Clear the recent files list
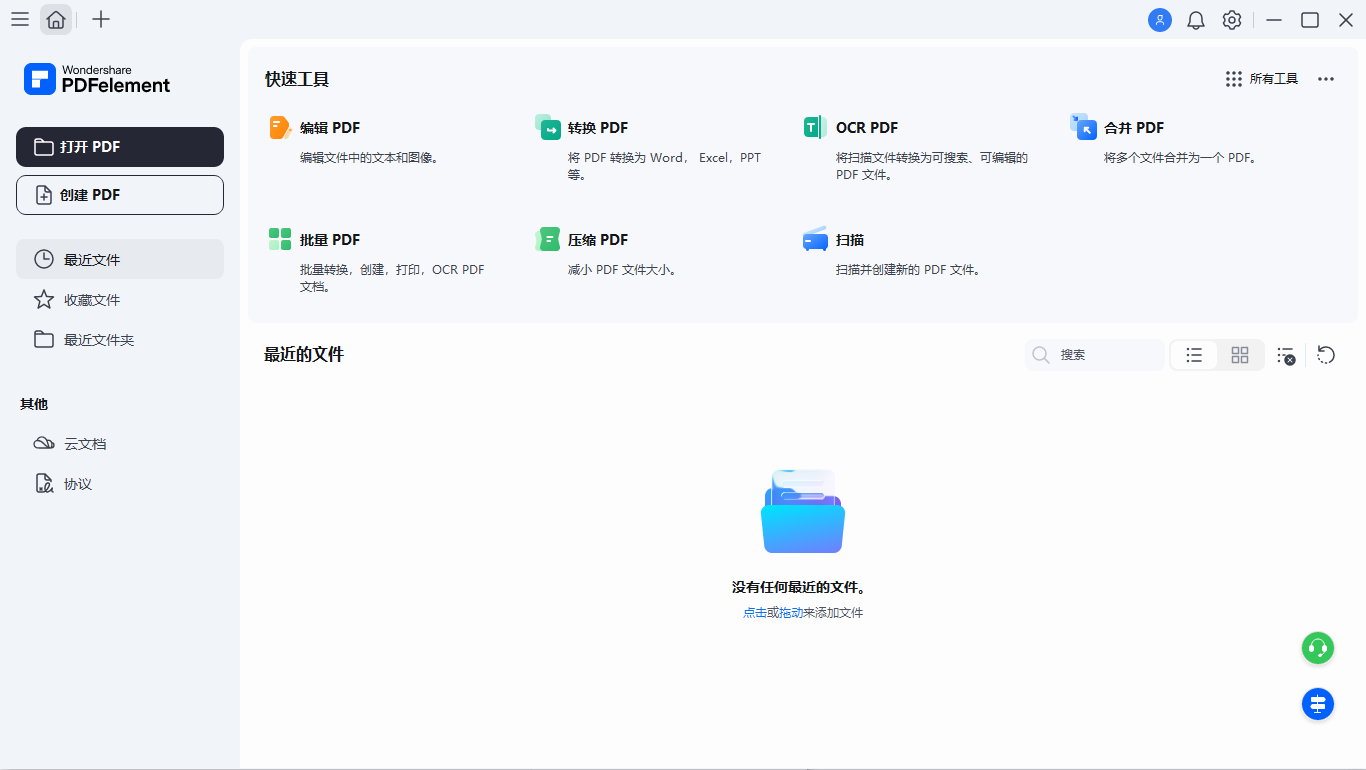This screenshot has width=1366, height=770. click(1285, 355)
